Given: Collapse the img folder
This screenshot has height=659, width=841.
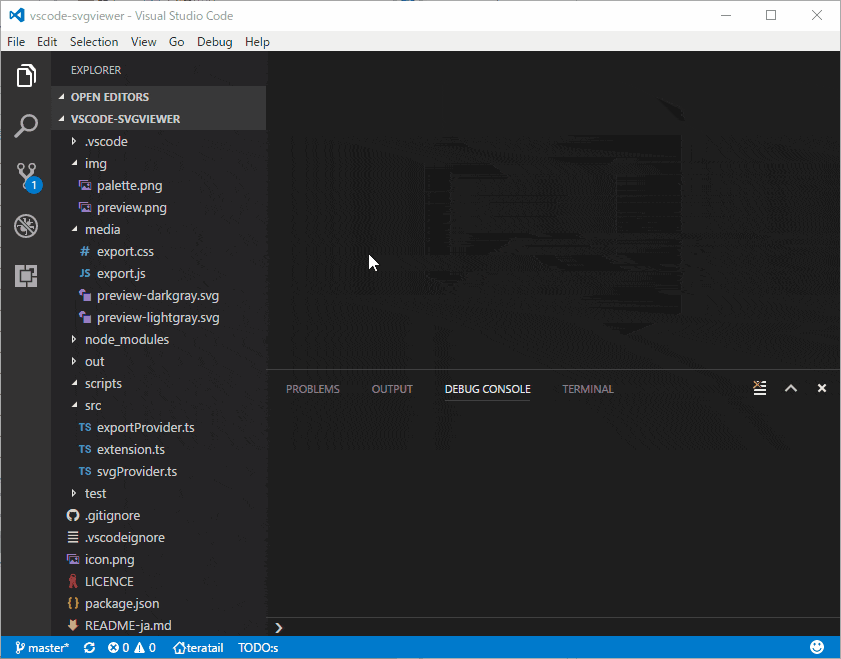Looking at the screenshot, I should tap(74, 164).
